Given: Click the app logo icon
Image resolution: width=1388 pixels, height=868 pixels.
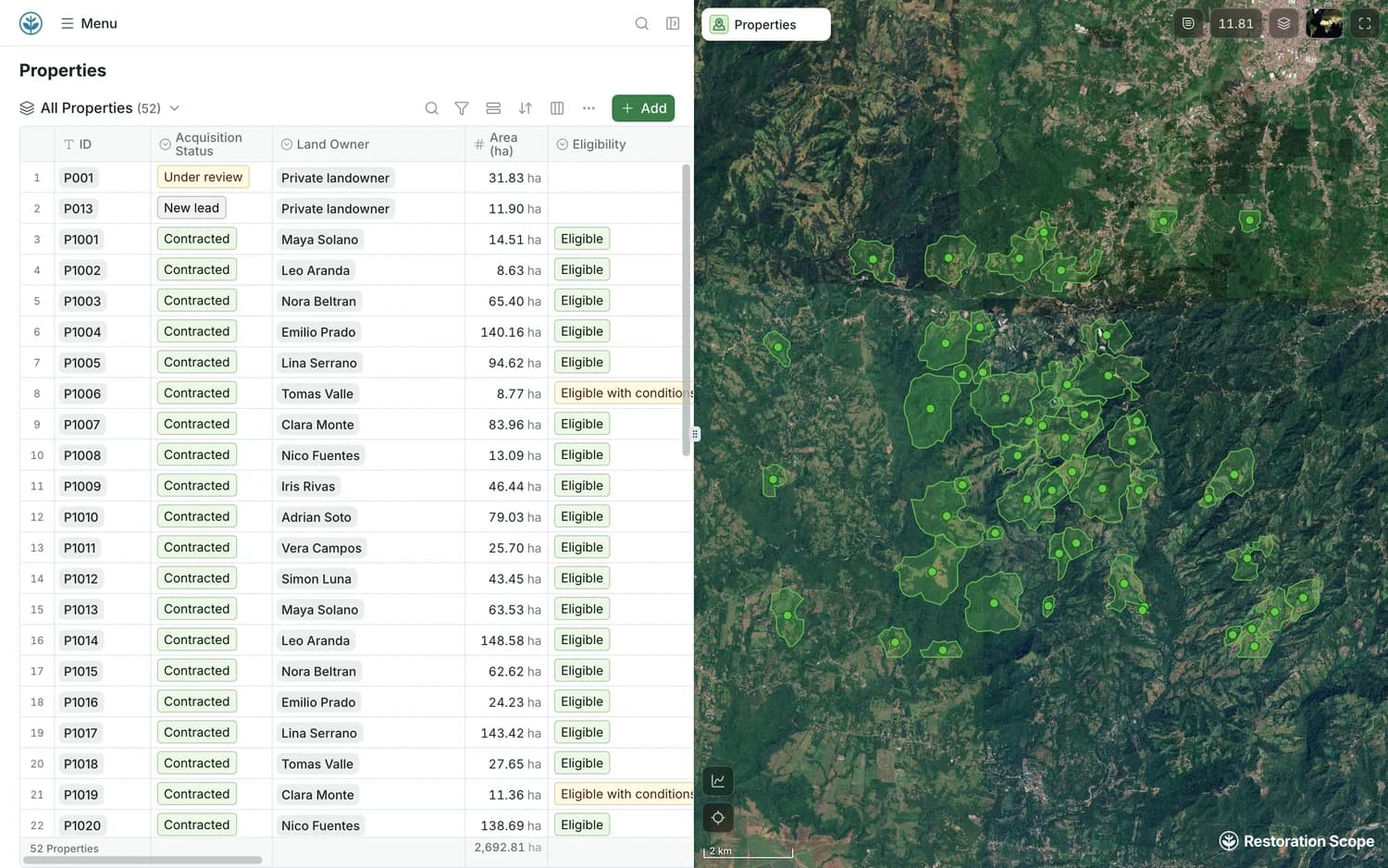Looking at the screenshot, I should point(31,23).
